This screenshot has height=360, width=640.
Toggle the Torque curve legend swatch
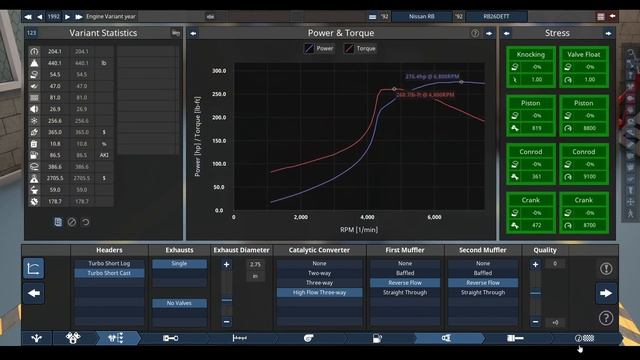coord(349,49)
